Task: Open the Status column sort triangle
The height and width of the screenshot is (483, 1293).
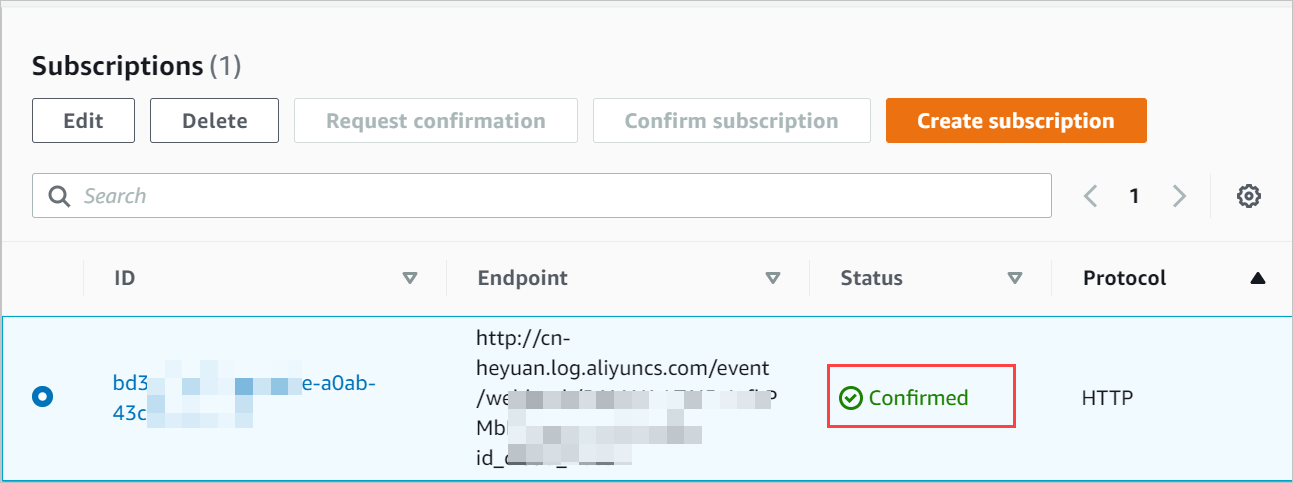Action: point(1015,278)
